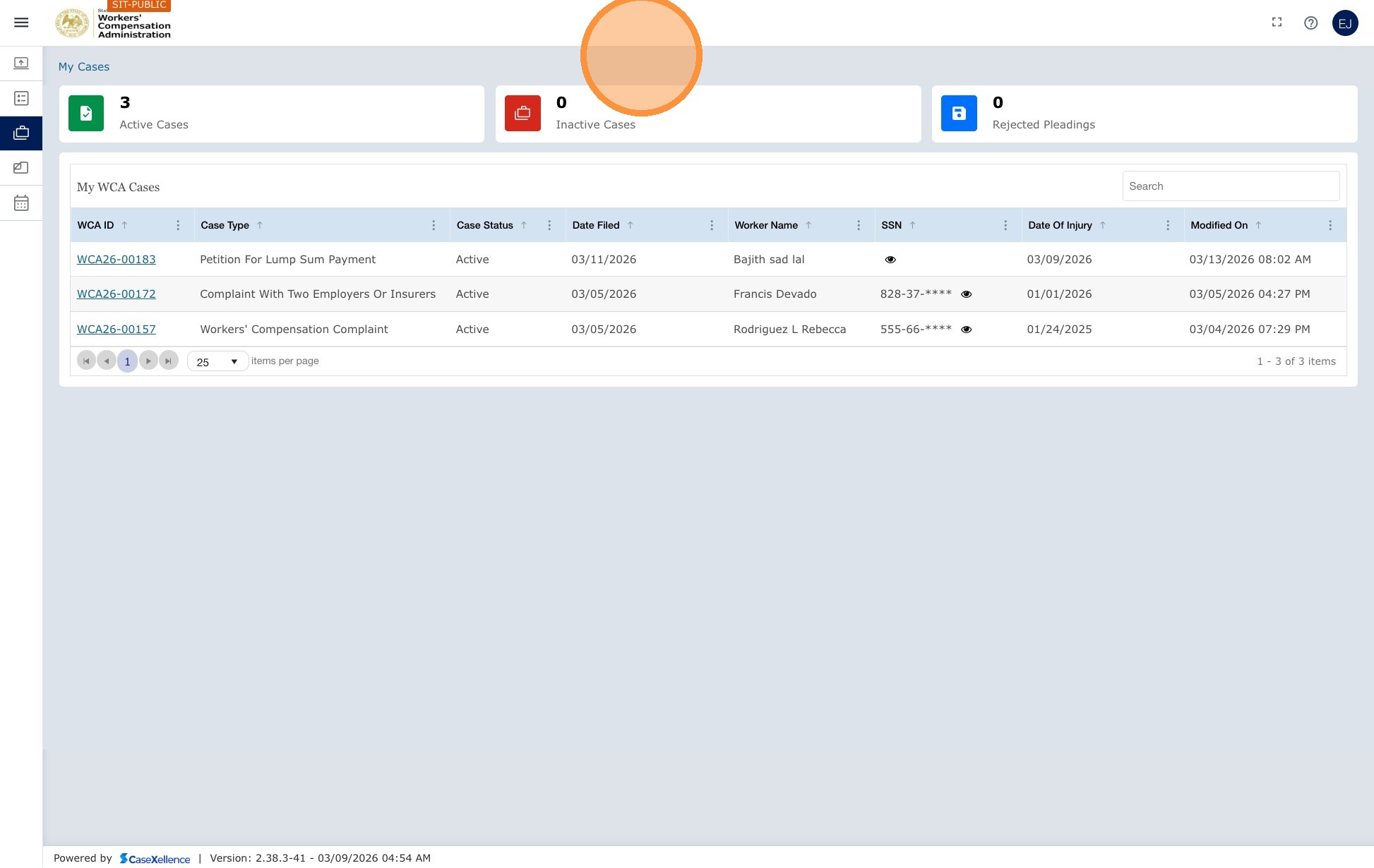Open the EJ user profile avatar
The image size is (1374, 868).
[1345, 23]
